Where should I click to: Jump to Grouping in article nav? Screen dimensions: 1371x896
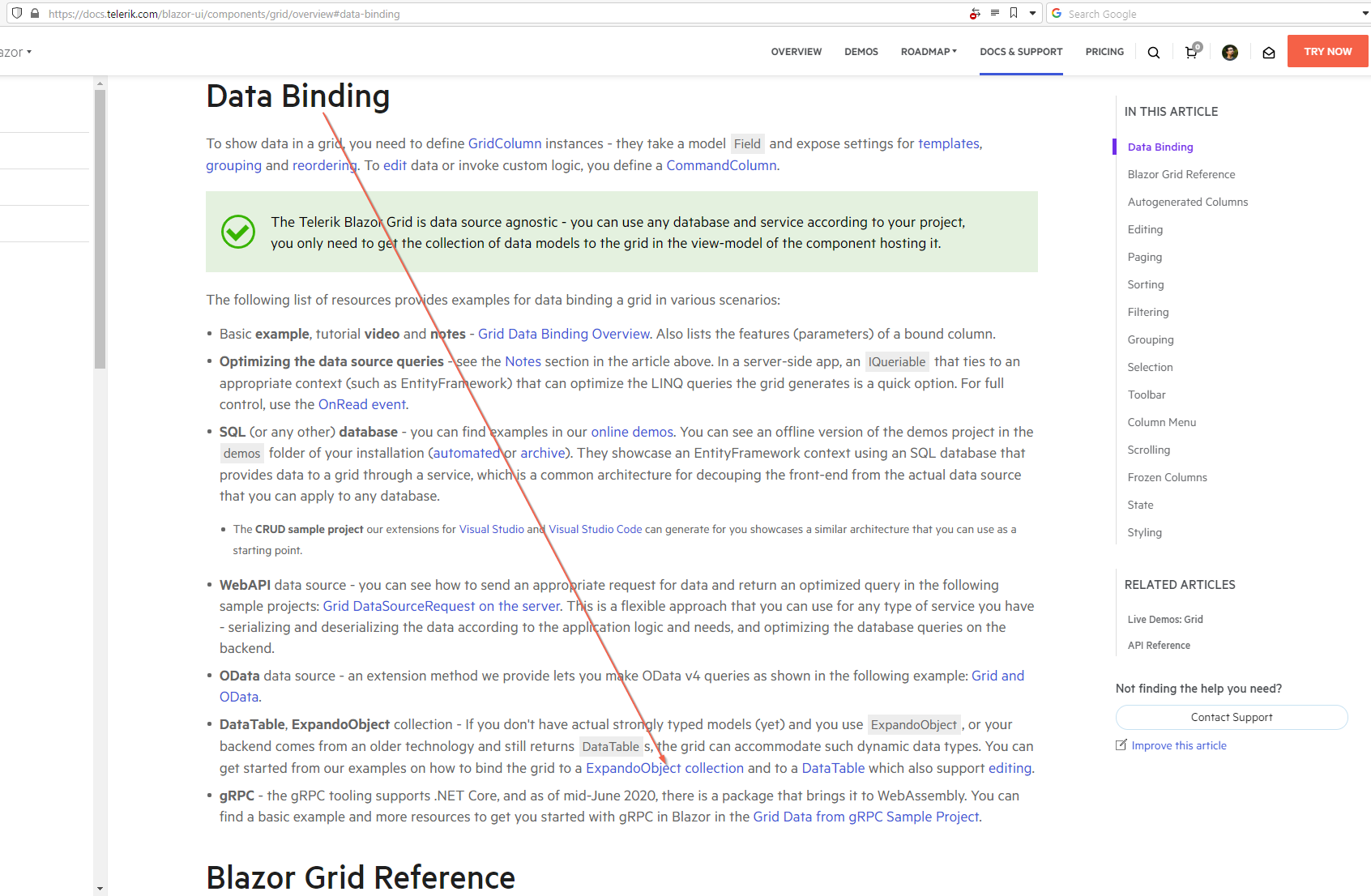point(1151,339)
